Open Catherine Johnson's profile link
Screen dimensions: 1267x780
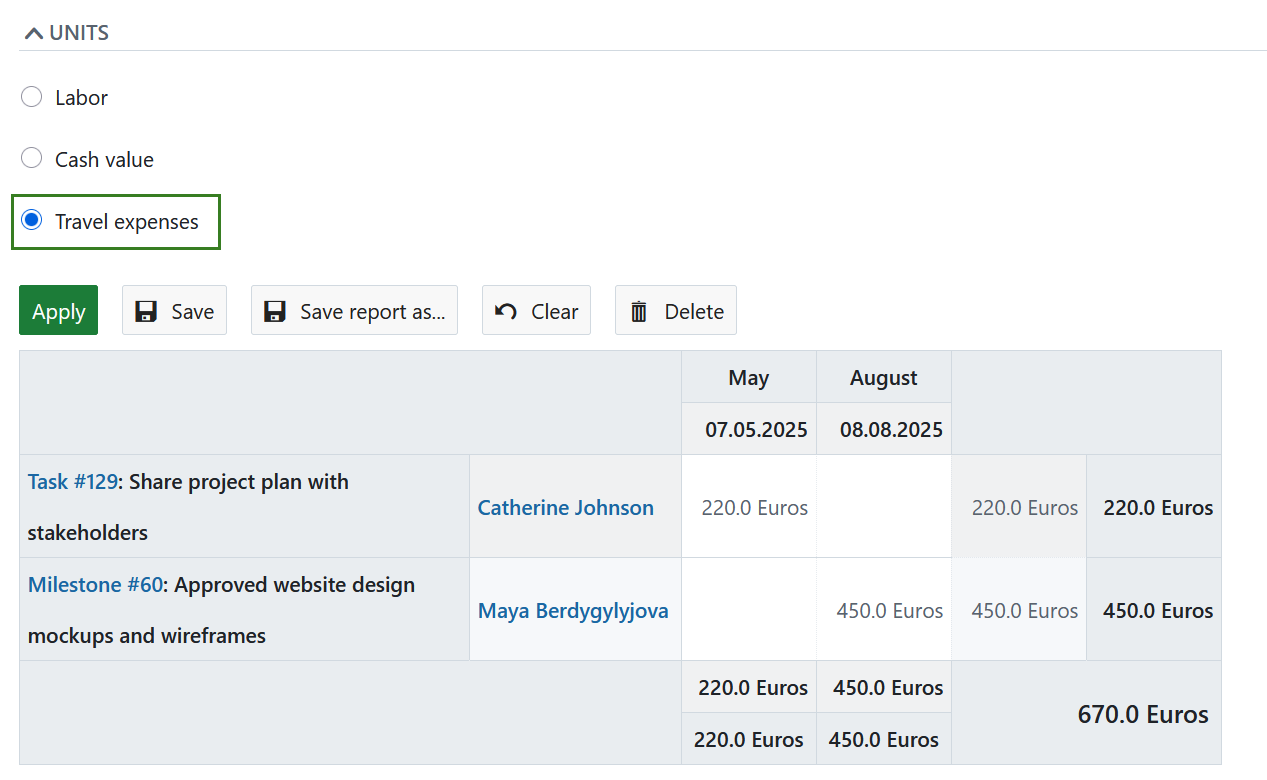[565, 507]
